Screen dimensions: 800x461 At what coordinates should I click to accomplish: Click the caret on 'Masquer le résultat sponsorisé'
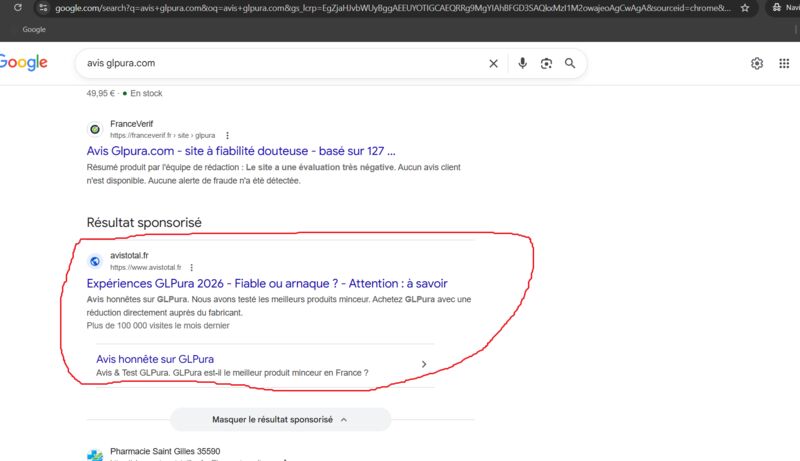344,420
